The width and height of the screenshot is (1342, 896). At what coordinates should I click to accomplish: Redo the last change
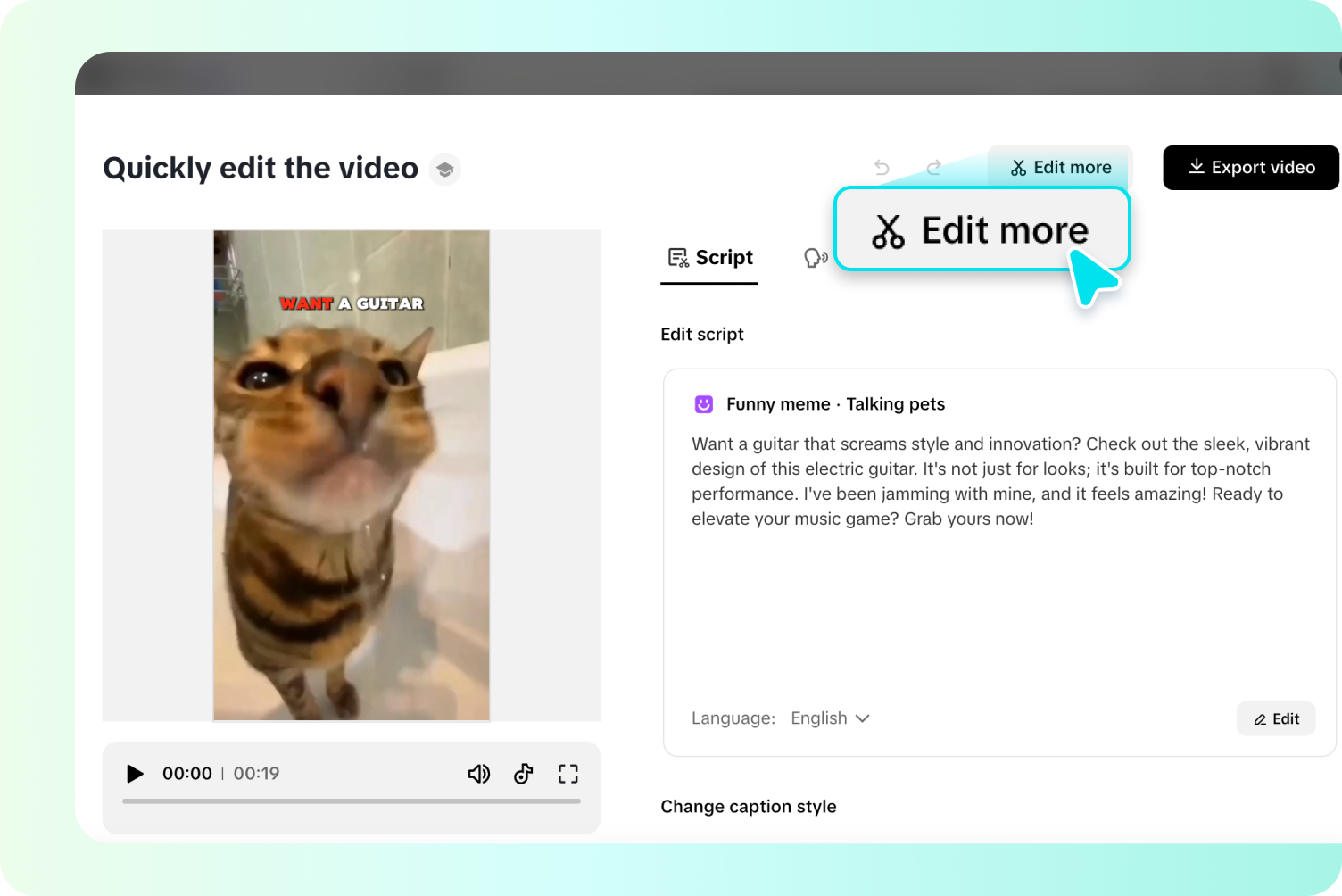pyautogui.click(x=933, y=167)
